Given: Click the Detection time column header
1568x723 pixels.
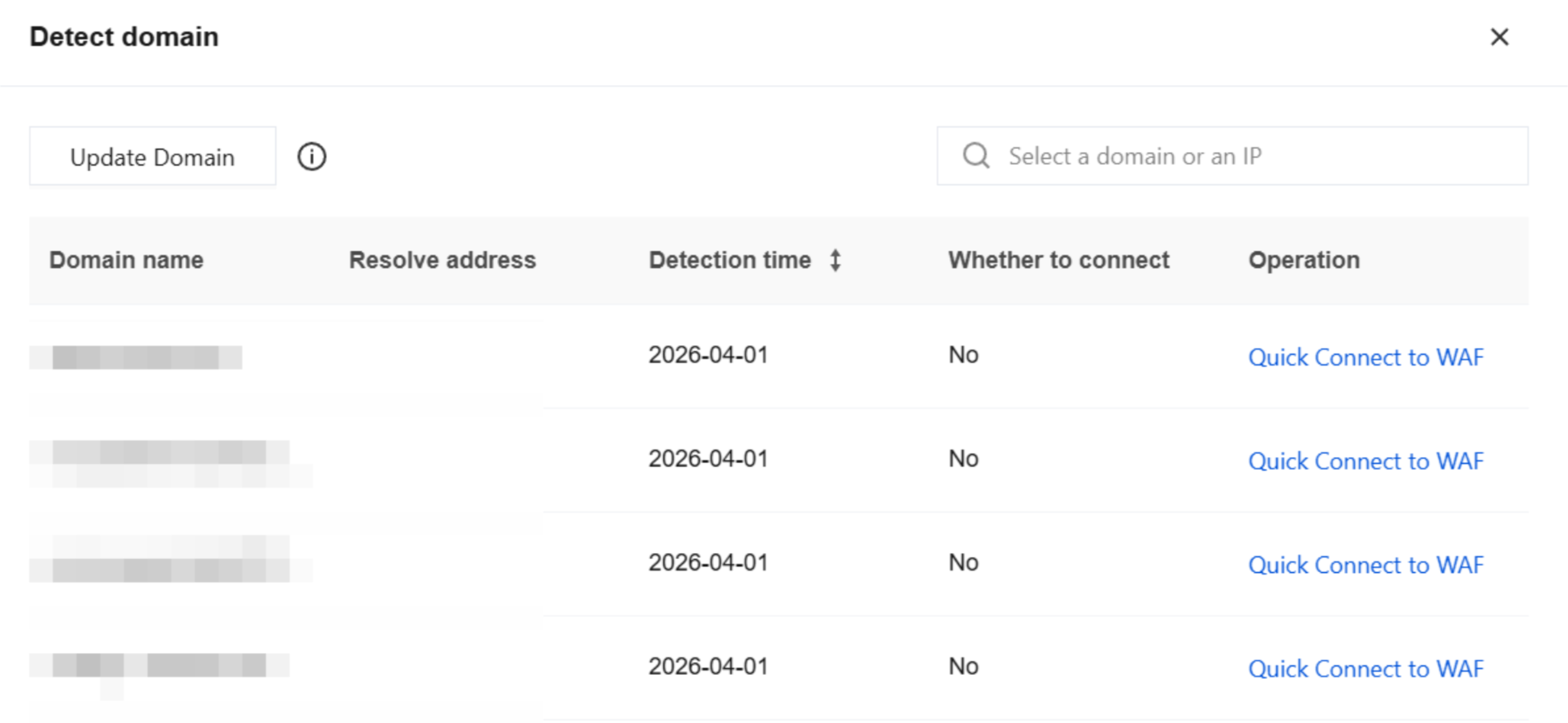Looking at the screenshot, I should [730, 260].
